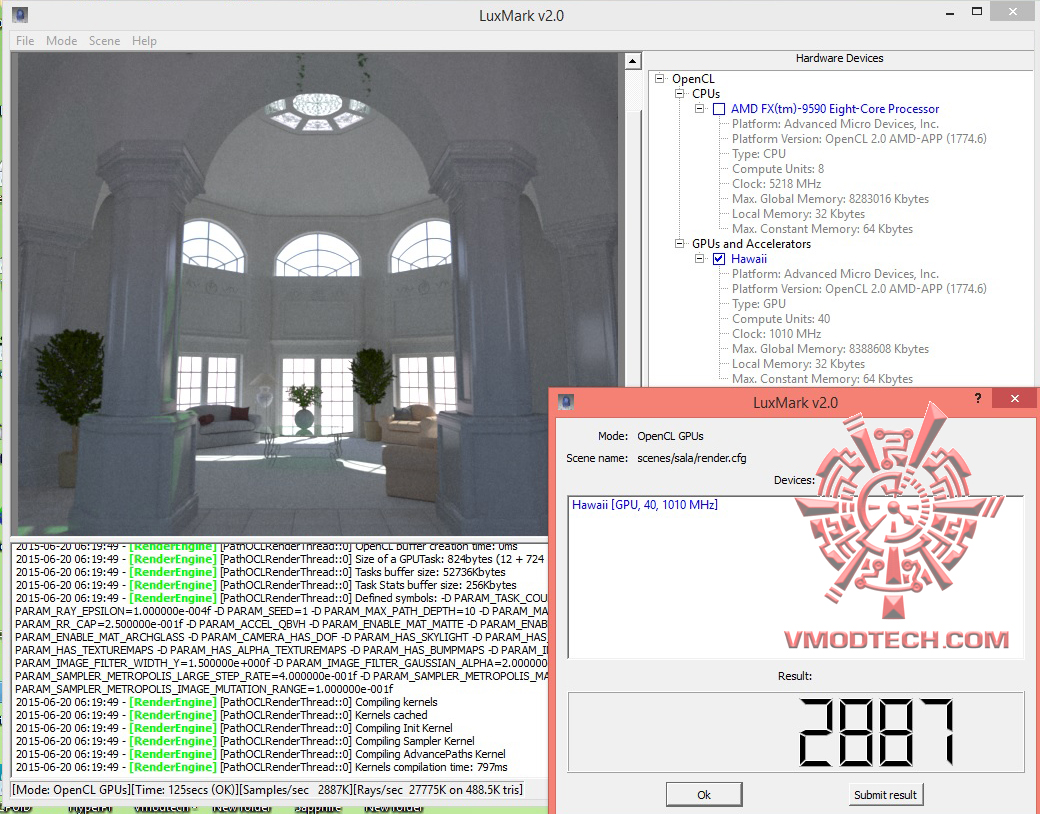
Task: Select CPU 'Clock: 5218 MHz' row
Action: (776, 184)
